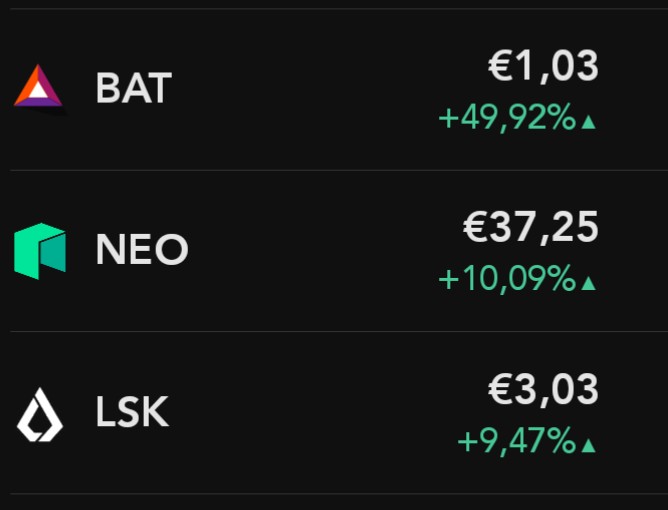Click the white LSK logo icon
Image resolution: width=668 pixels, height=510 pixels.
pos(40,413)
